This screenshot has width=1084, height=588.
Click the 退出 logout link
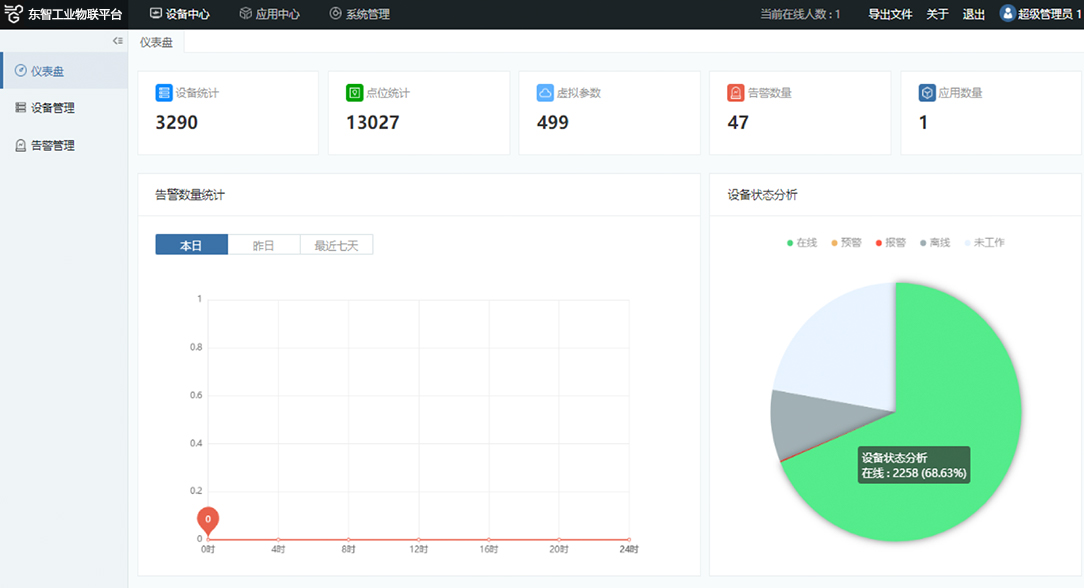[973, 14]
